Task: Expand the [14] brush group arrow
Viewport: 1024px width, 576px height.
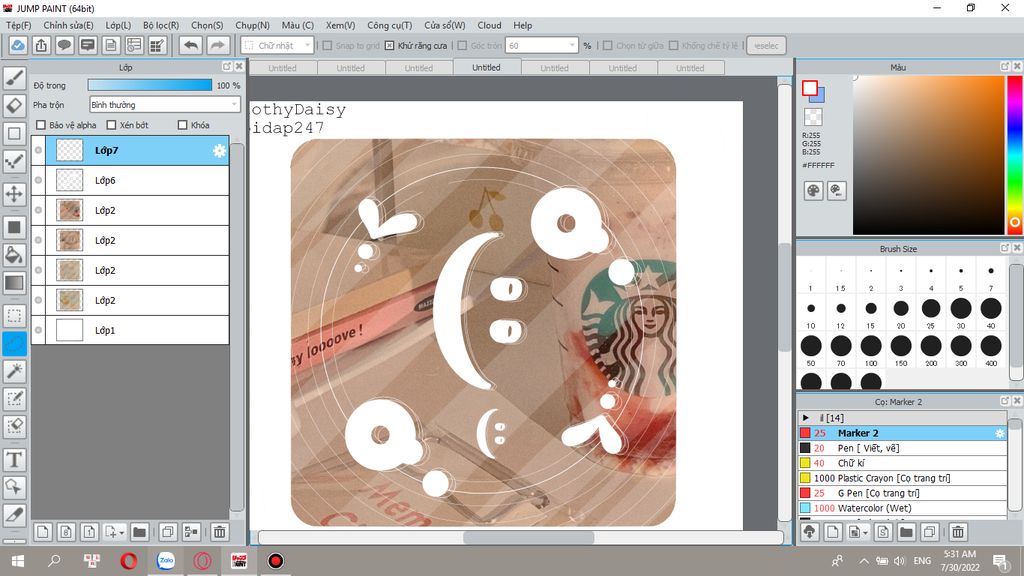Action: click(806, 418)
